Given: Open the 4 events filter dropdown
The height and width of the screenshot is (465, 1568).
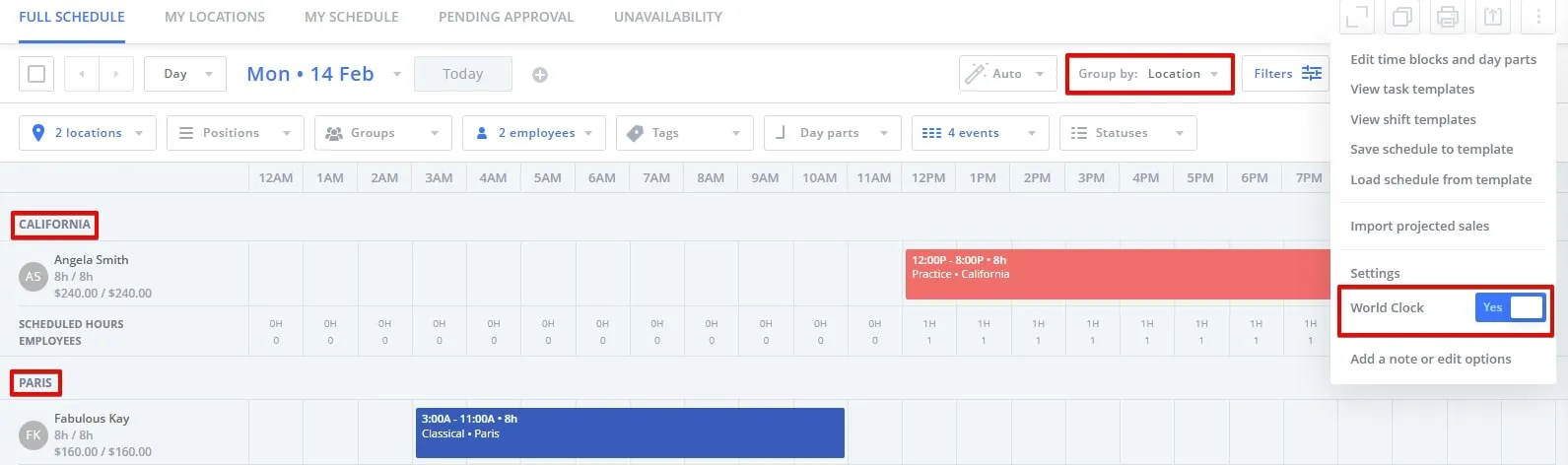Looking at the screenshot, I should click(981, 133).
